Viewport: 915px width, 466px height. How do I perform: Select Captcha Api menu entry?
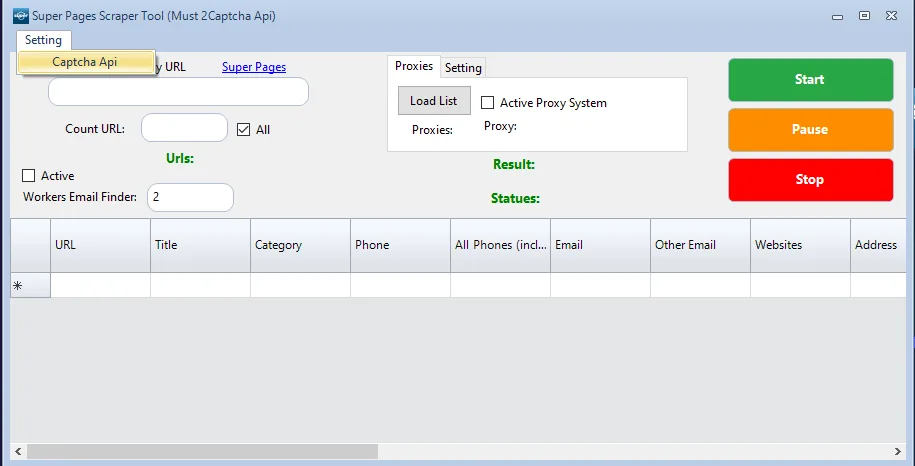(x=85, y=62)
